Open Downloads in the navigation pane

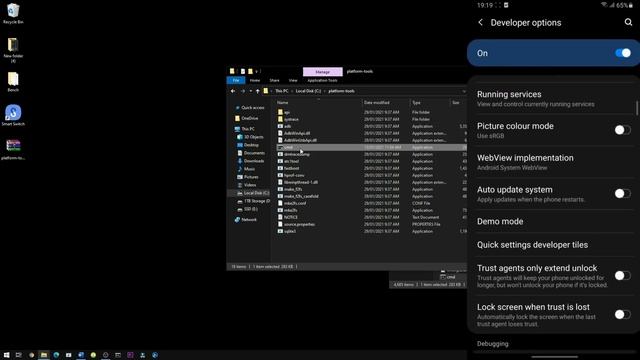pos(251,161)
